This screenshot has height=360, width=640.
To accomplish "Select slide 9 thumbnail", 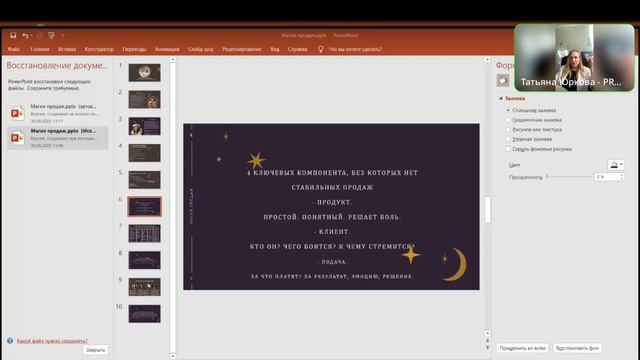I will coord(144,287).
